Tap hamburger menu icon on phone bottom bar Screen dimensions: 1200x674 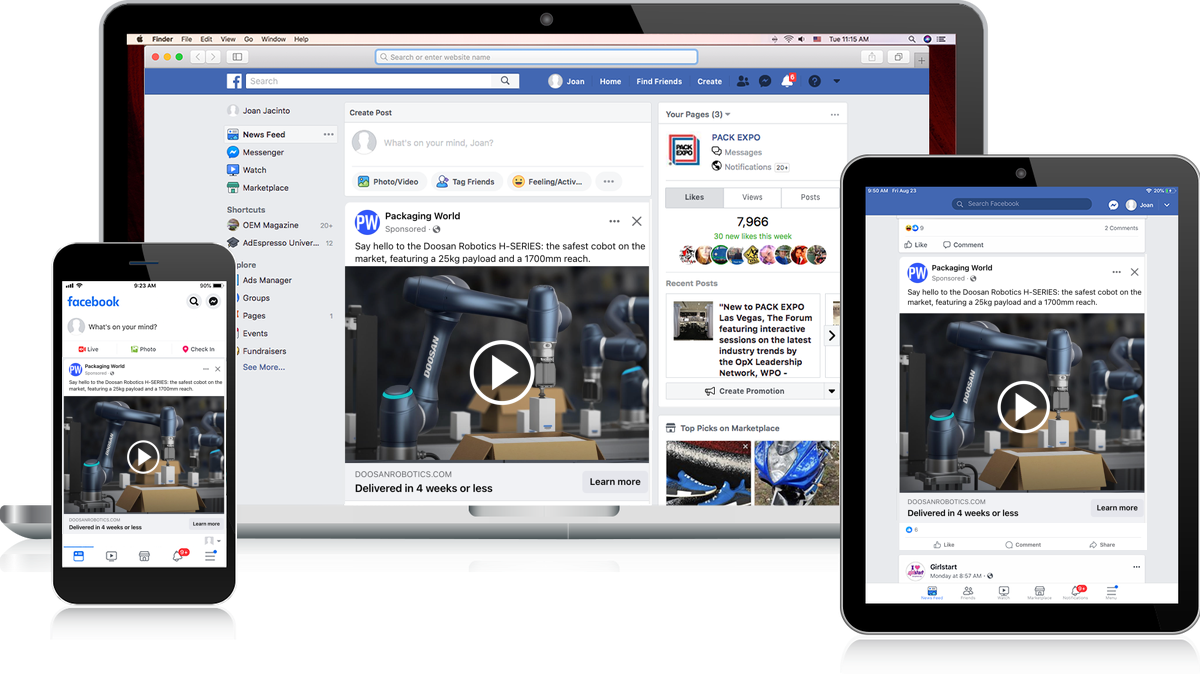coord(210,556)
